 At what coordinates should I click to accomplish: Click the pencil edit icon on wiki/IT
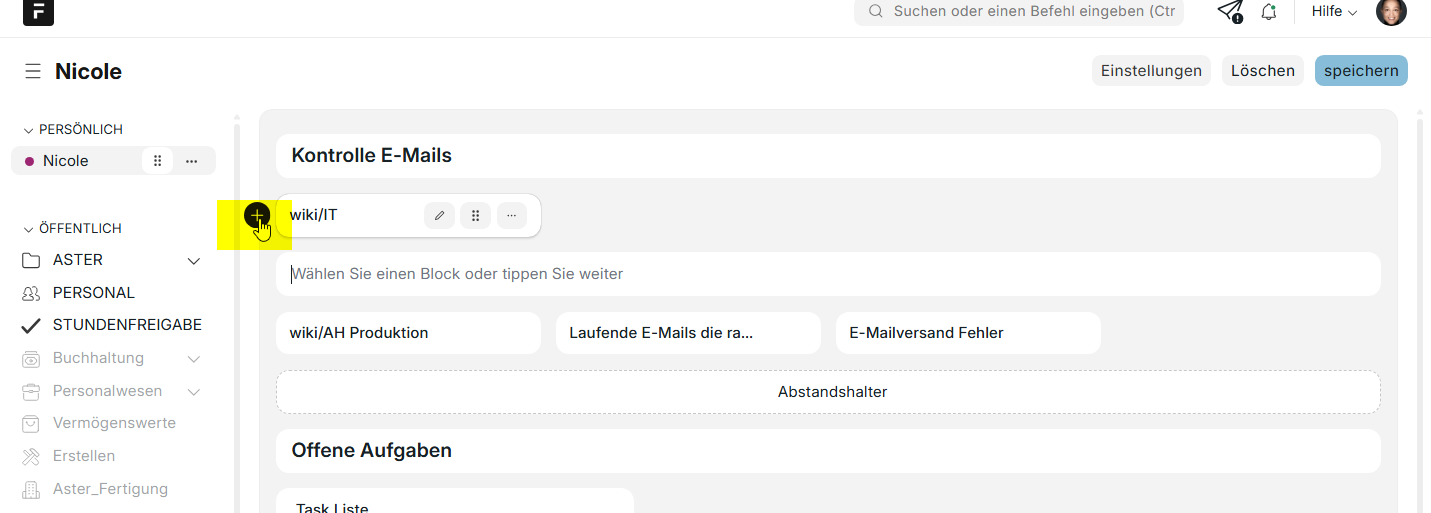[439, 216]
